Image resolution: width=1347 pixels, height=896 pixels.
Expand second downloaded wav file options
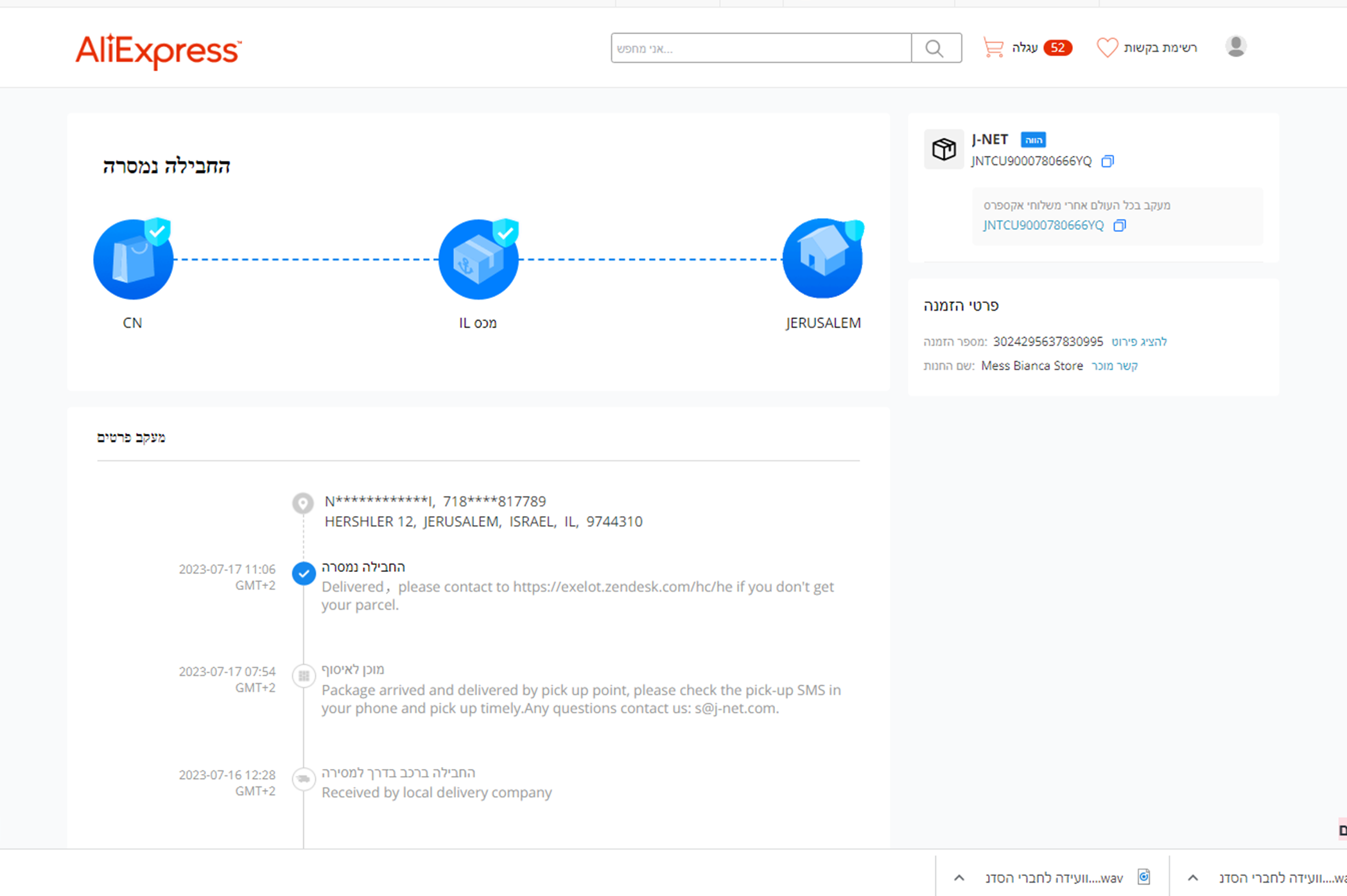[x=1193, y=877]
